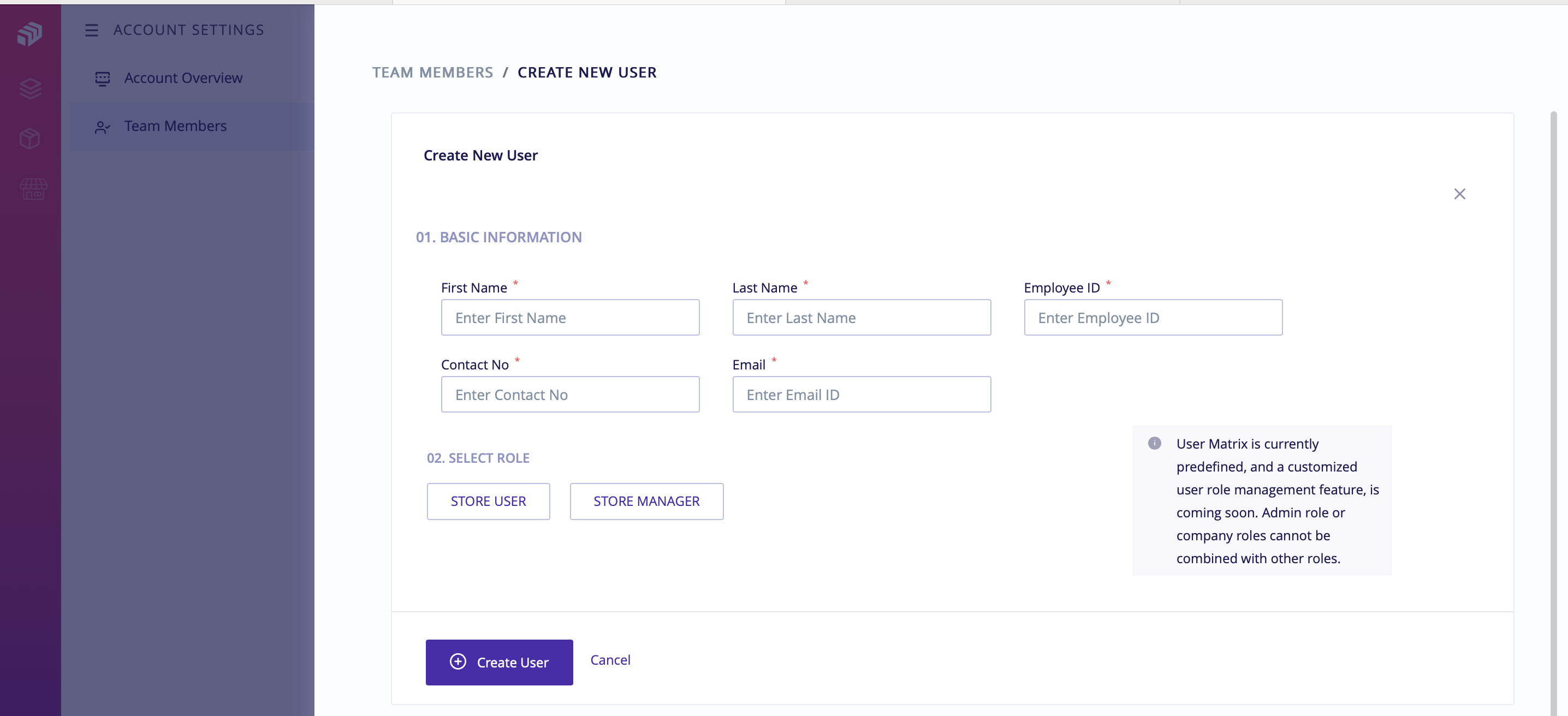Click the info icon in the User Matrix note
Image resolution: width=1568 pixels, height=716 pixels.
(x=1154, y=443)
